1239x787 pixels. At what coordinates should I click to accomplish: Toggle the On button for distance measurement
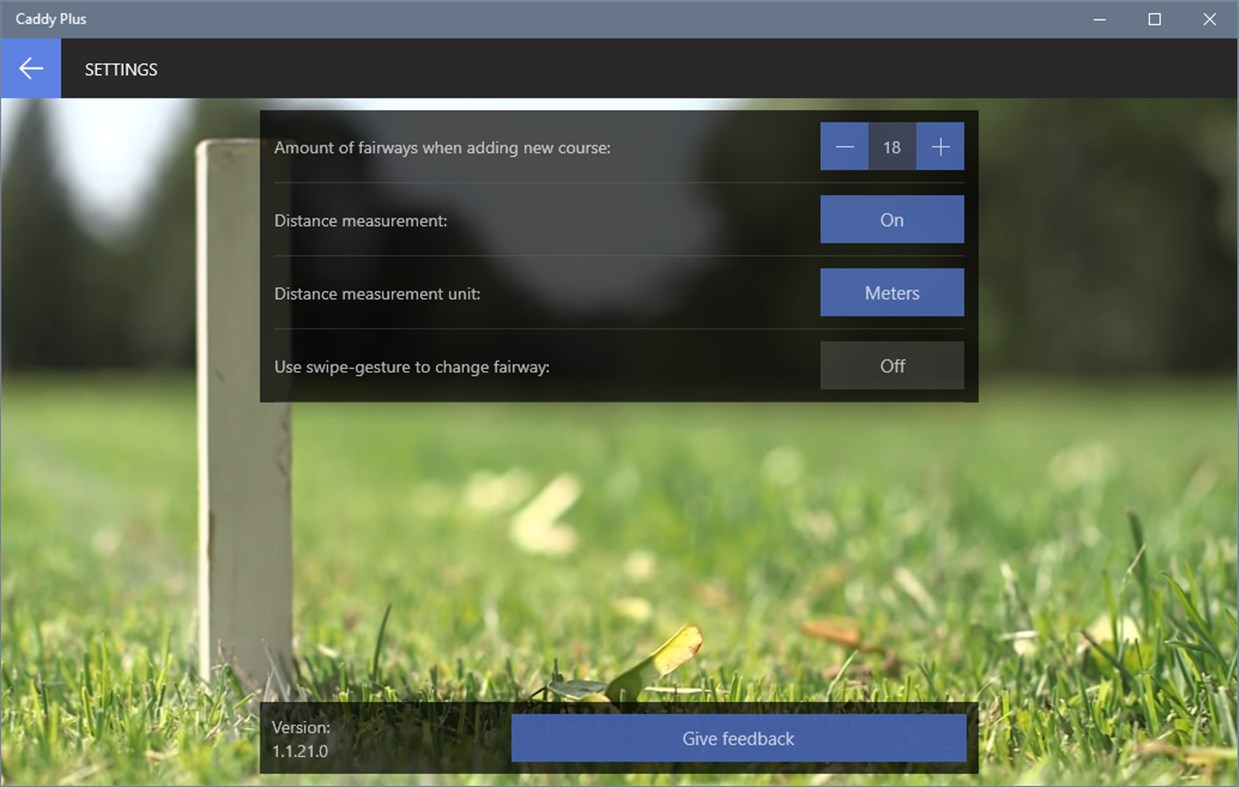point(891,219)
